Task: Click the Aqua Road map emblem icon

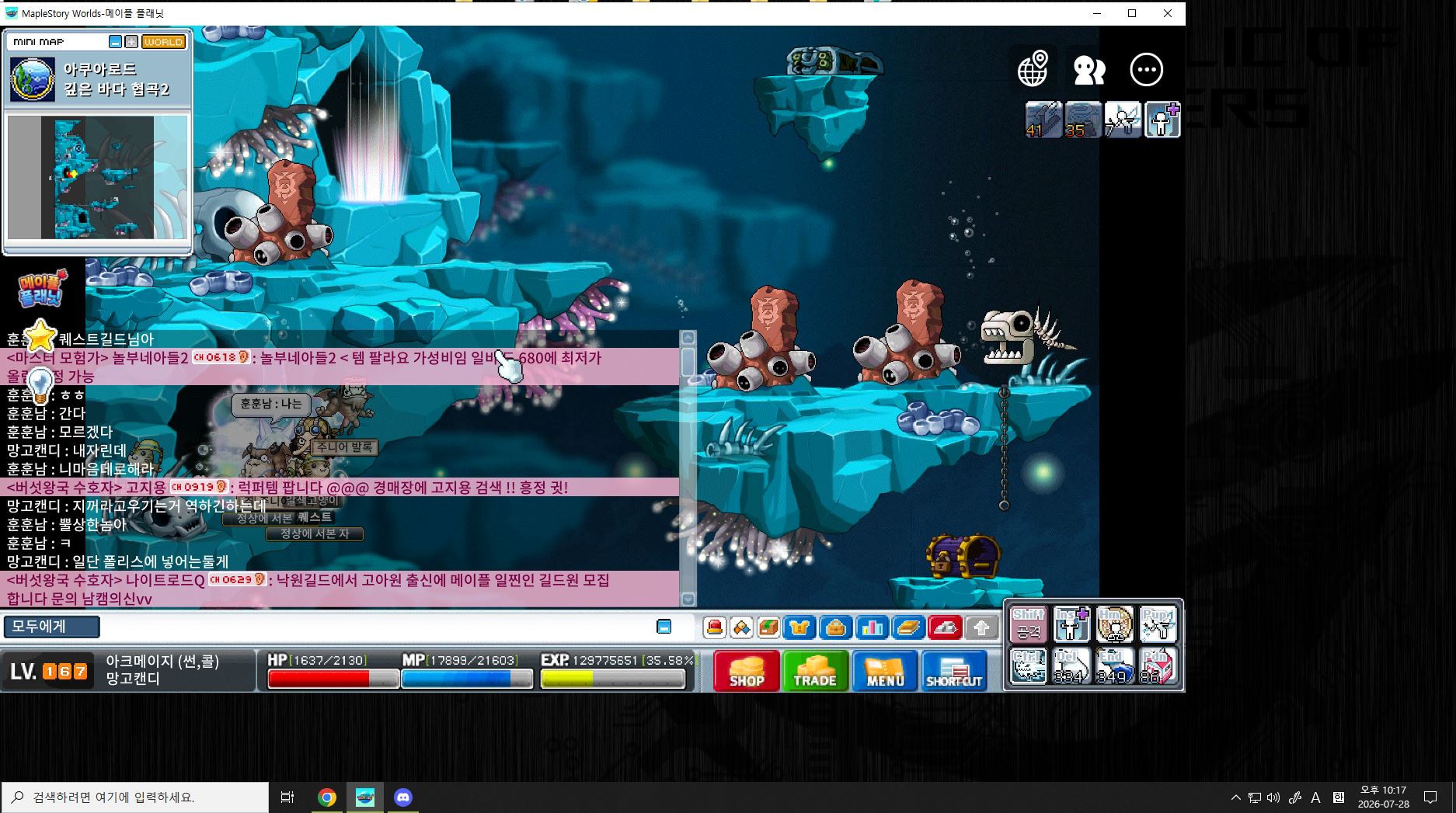Action: pyautogui.click(x=33, y=79)
